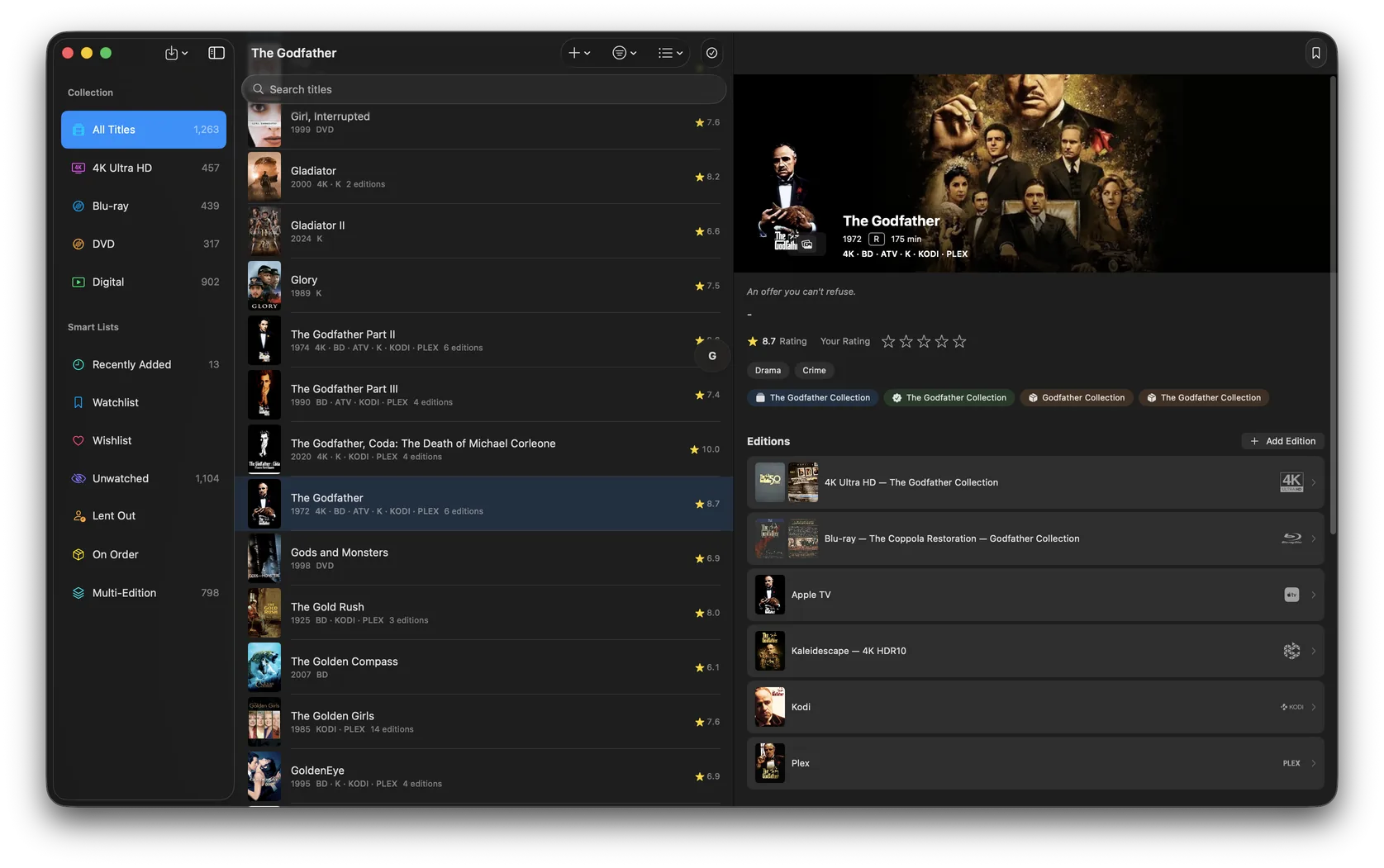
Task: Click the Plex edition logo text icon
Action: (x=1291, y=763)
